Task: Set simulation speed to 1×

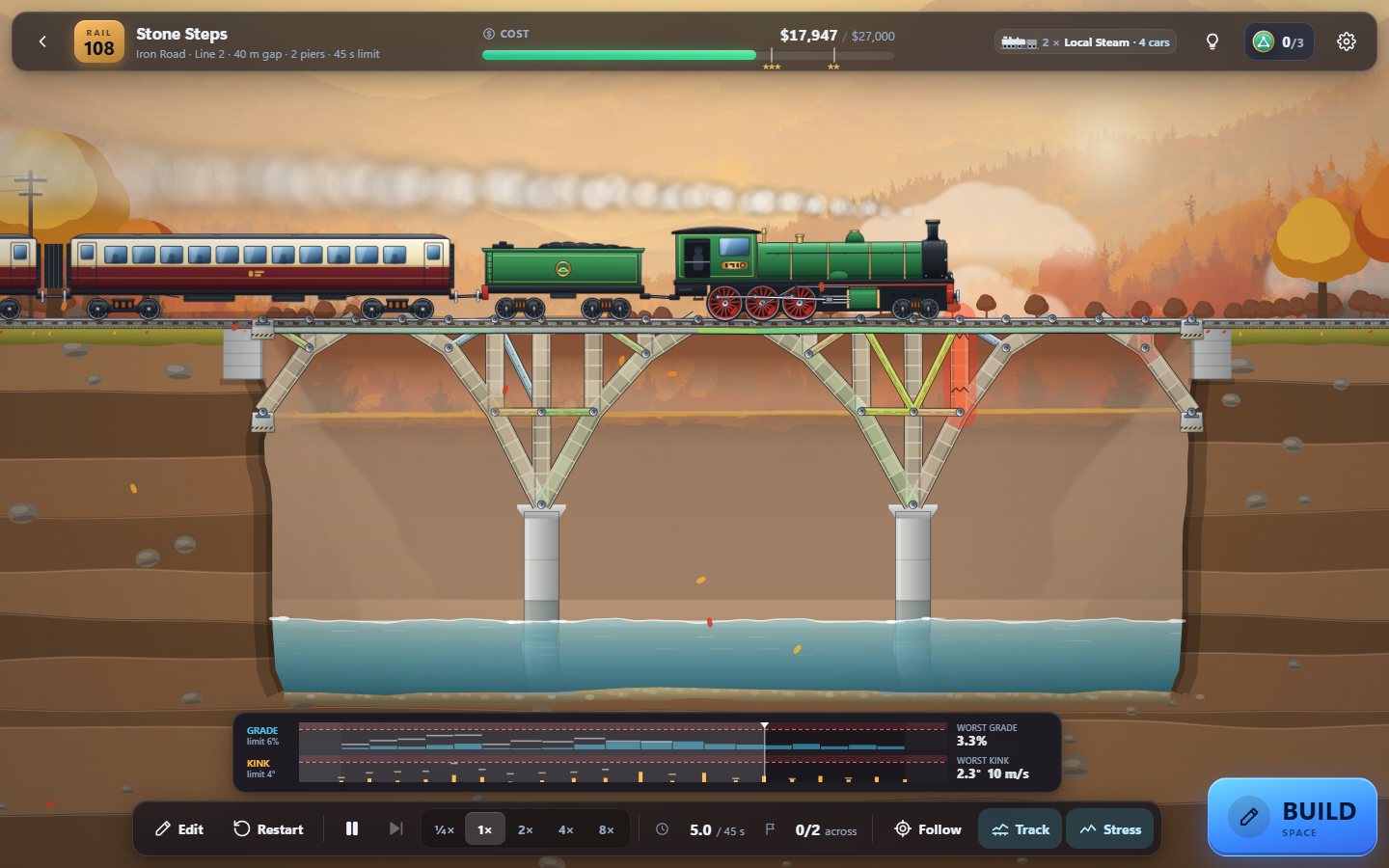Action: click(485, 829)
